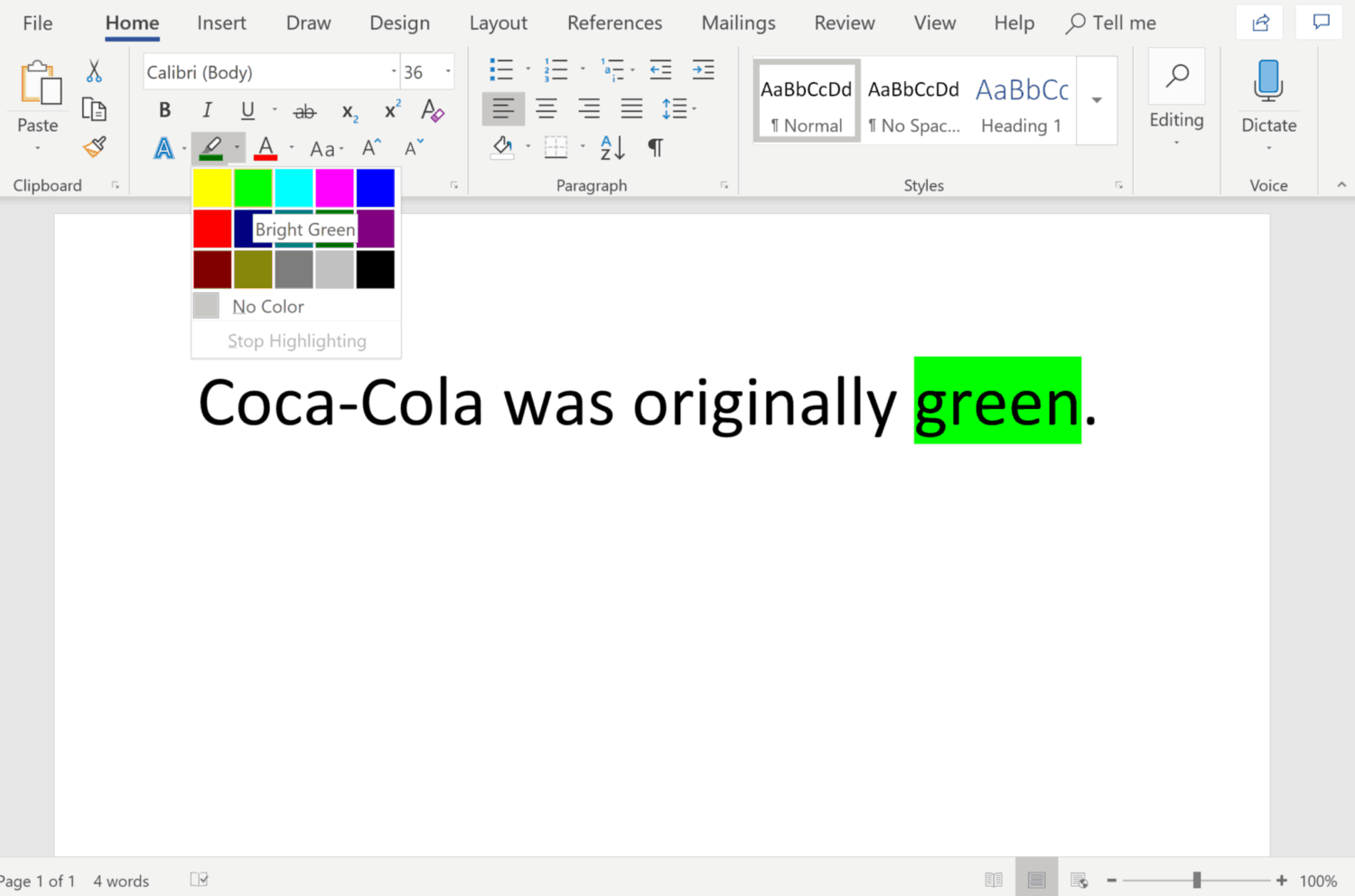This screenshot has width=1355, height=896.
Task: Insert a multilevel list
Action: (612, 70)
